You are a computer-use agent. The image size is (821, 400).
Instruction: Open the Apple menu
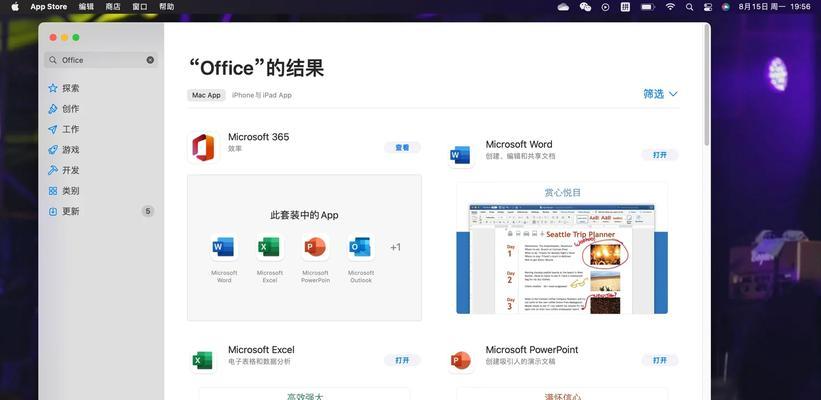click(15, 7)
